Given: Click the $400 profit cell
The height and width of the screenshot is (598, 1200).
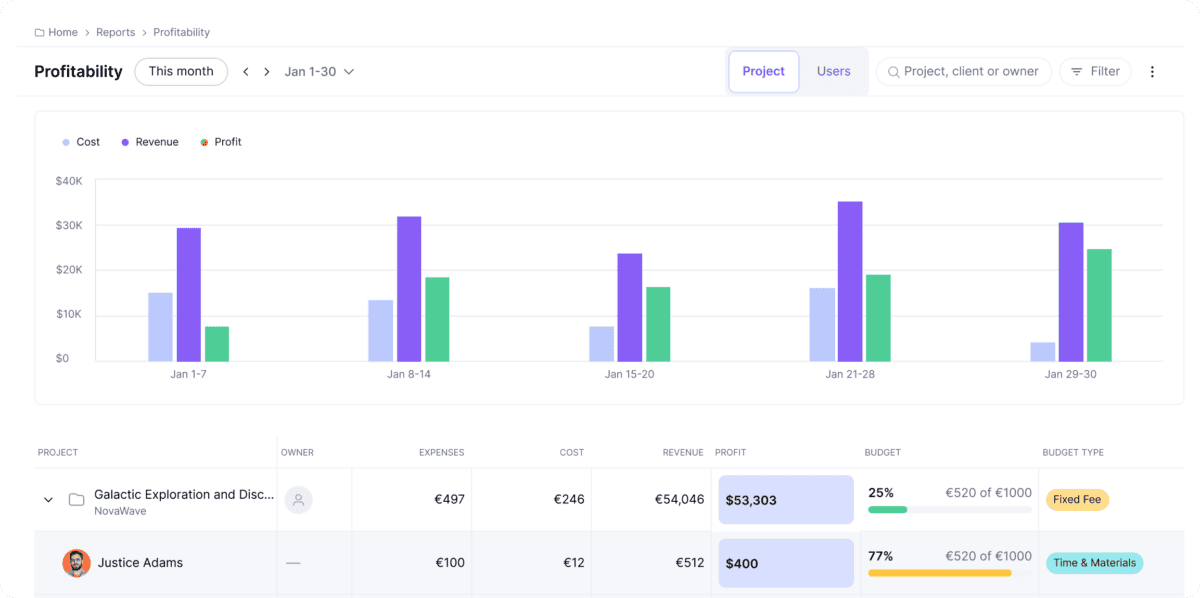Looking at the screenshot, I should click(x=786, y=563).
